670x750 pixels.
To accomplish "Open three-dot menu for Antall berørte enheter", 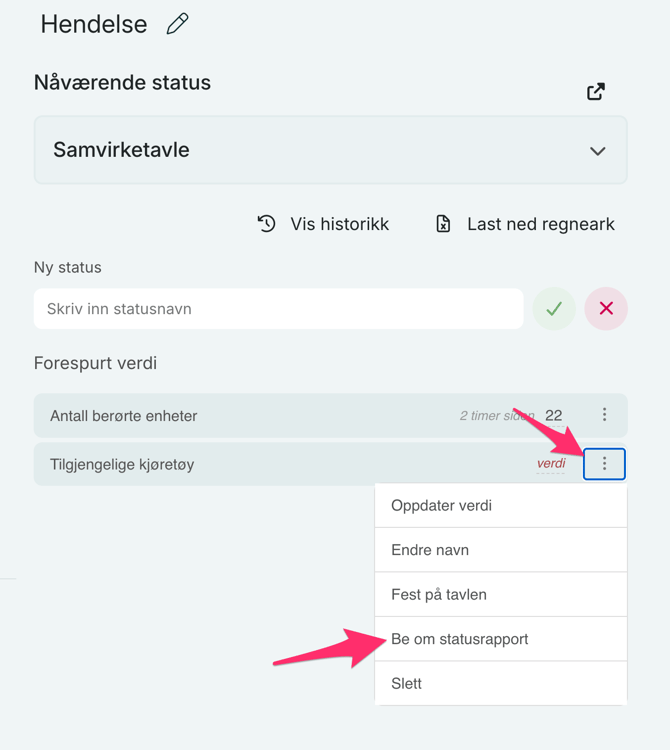I will point(604,415).
